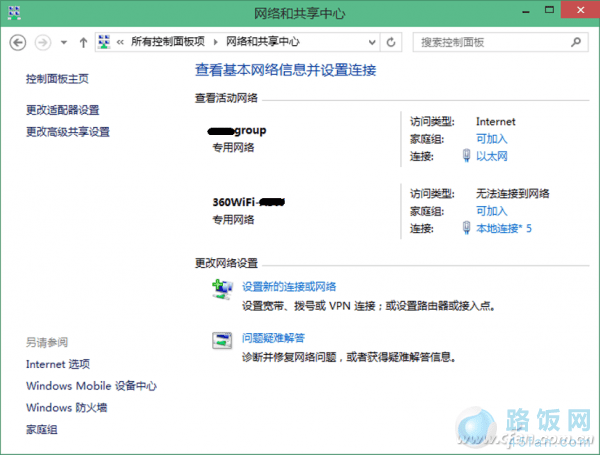This screenshot has width=600, height=455.
Task: Click the 以太网 adapter icon
Action: pyautogui.click(x=466, y=155)
